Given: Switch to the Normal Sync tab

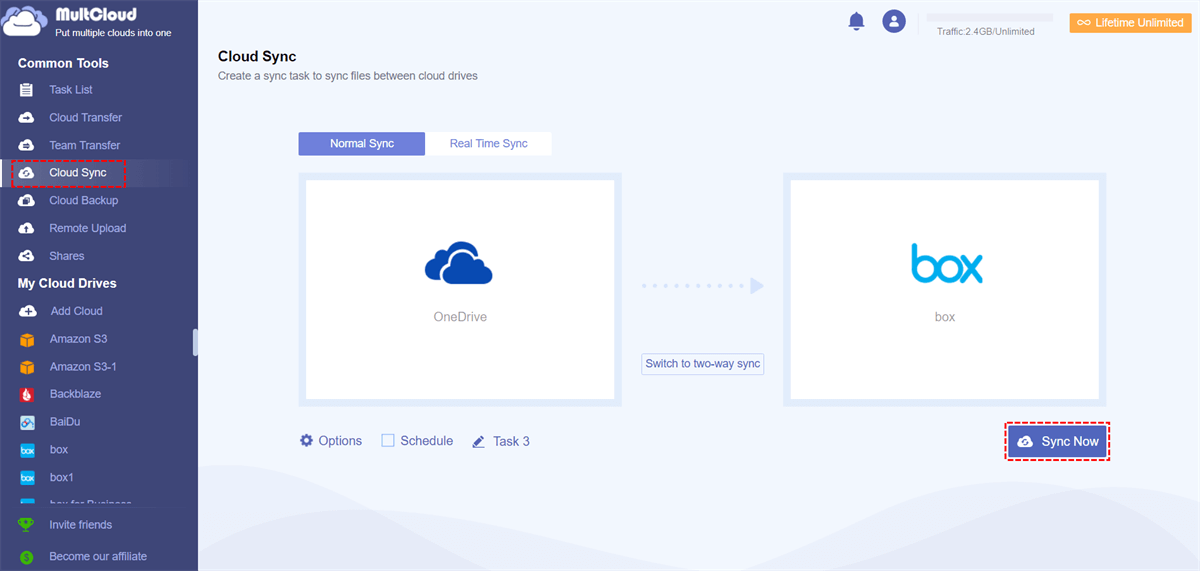Looking at the screenshot, I should [362, 144].
